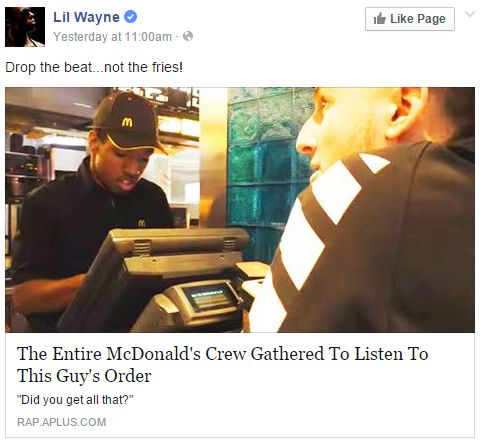The height and width of the screenshot is (443, 487).
Task: Click the small McDonald's logo on the shirt
Action: pyautogui.click(x=142, y=223)
